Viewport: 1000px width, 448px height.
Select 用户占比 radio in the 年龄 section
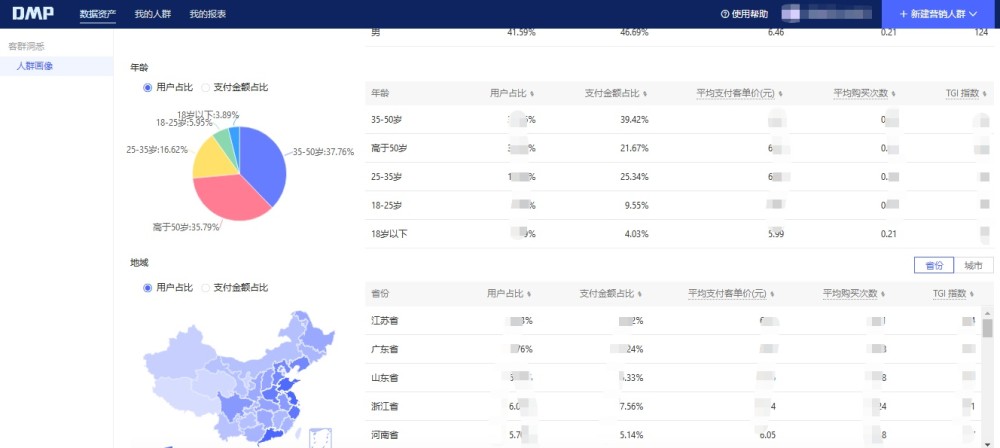click(148, 87)
